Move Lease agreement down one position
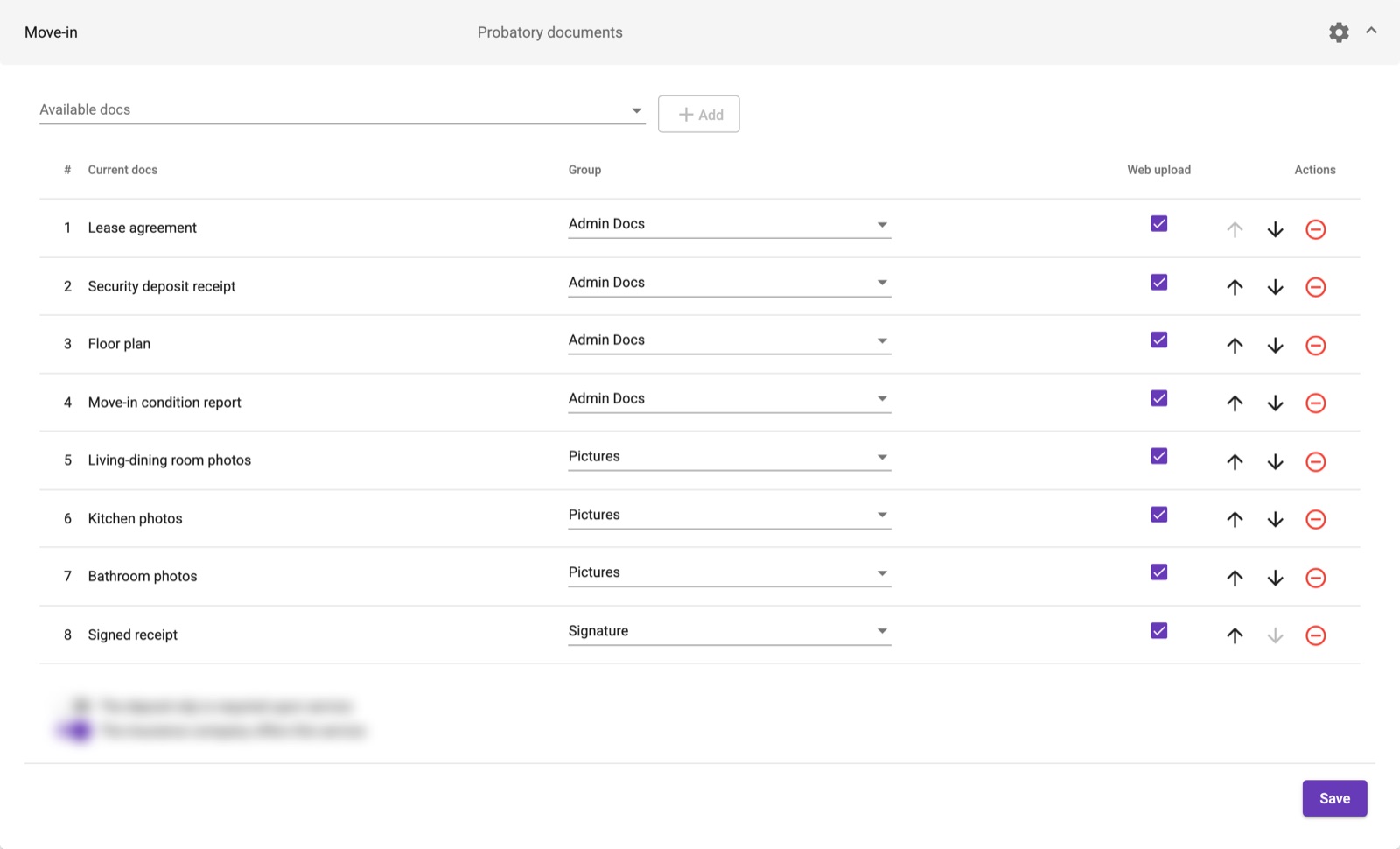Screen dimensions: 1400x849 coord(1275,229)
